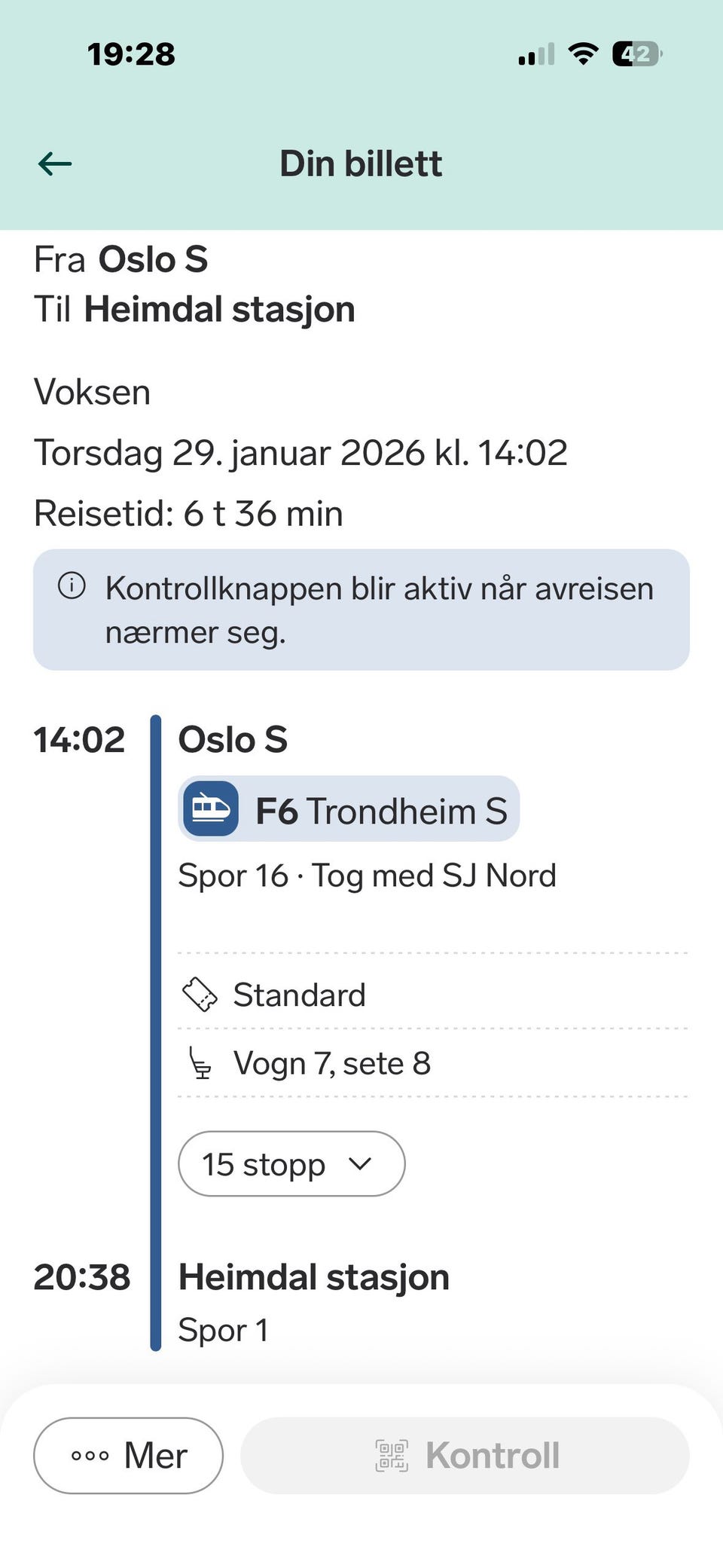723x1568 pixels.
Task: Tap the Oslo S departure stop
Action: pos(233,739)
